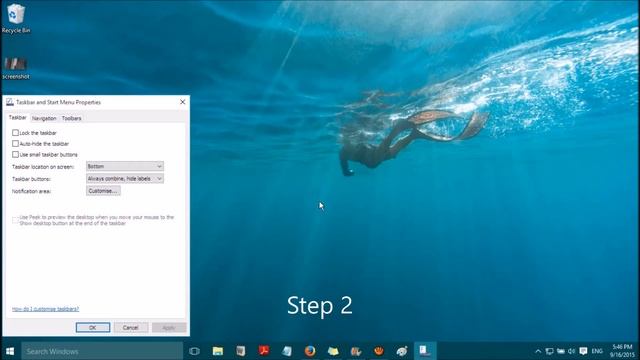Open the white swirl taskbar app
This screenshot has width=640, height=360.
402,351
